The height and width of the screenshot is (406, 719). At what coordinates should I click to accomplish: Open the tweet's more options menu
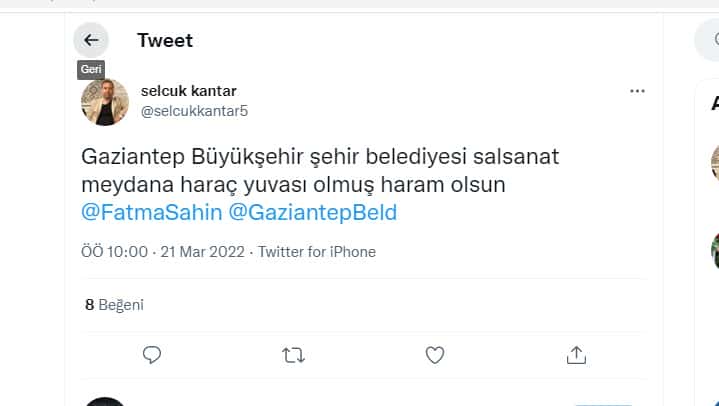tap(637, 91)
